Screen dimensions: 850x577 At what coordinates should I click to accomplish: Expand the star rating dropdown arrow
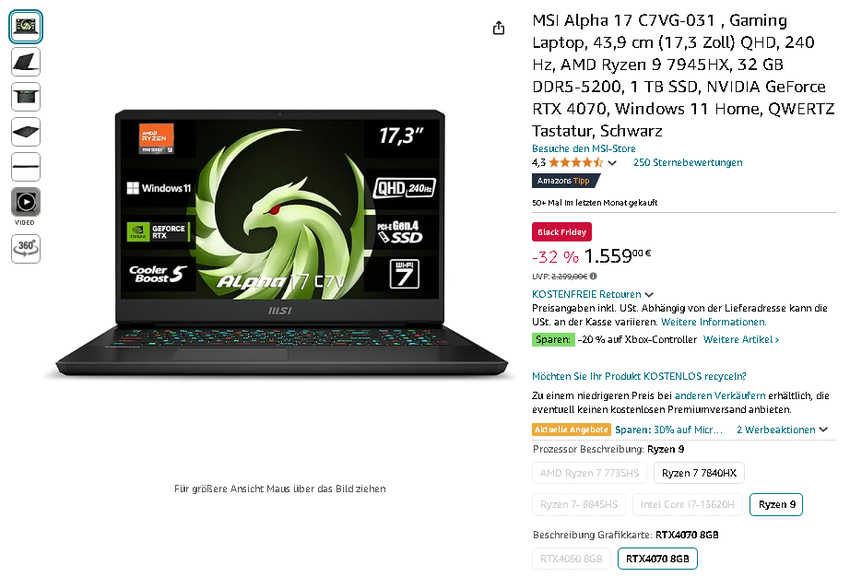coord(612,163)
